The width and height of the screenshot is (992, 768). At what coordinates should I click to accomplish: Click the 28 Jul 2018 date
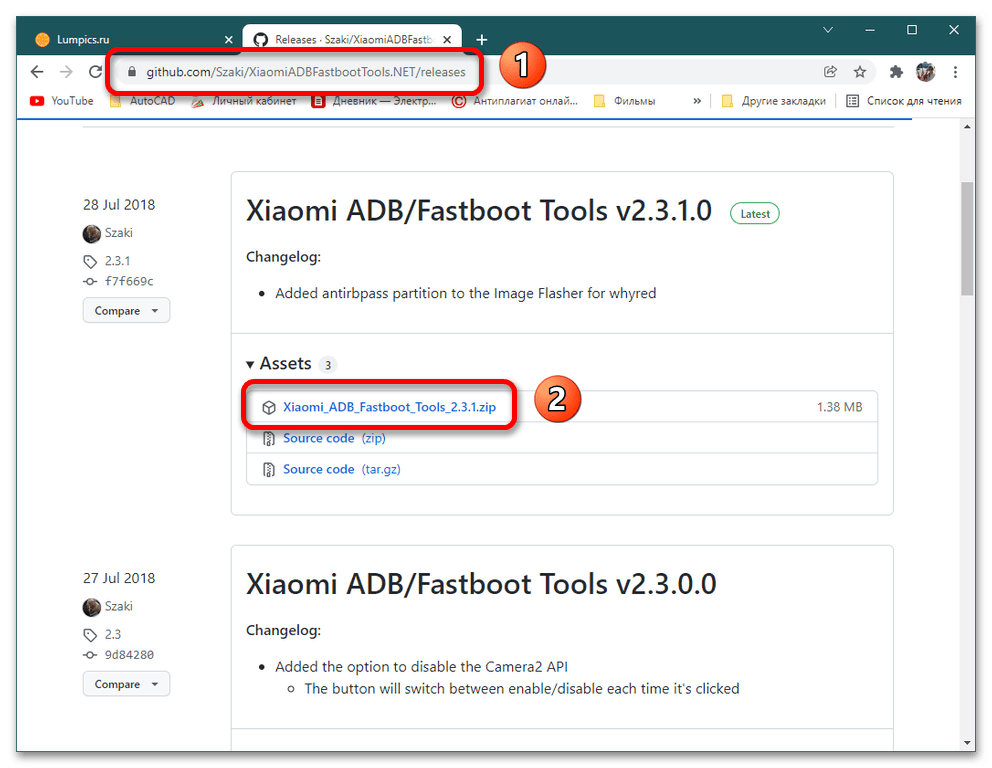click(x=119, y=205)
